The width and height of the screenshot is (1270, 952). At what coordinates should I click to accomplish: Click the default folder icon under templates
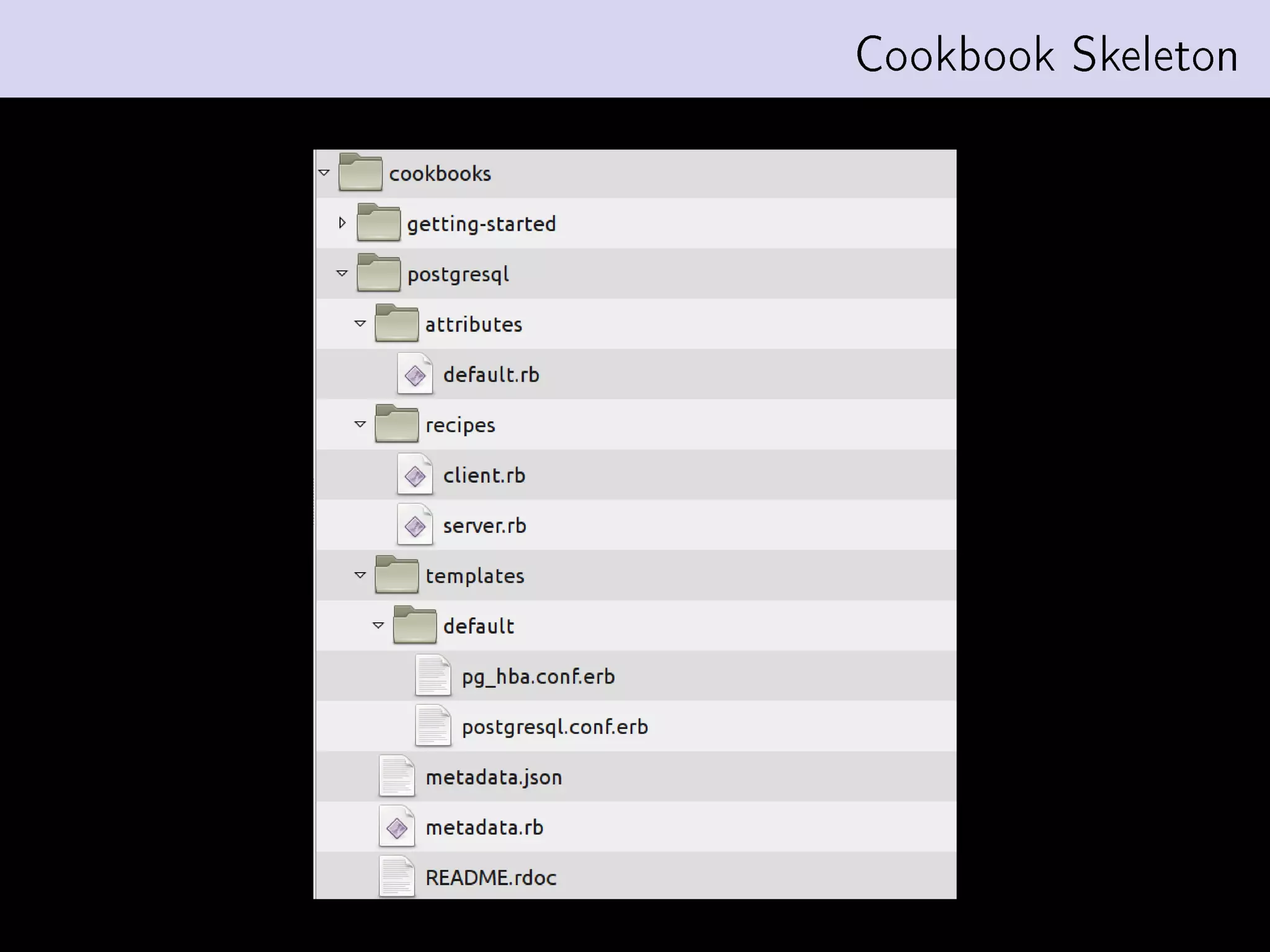click(x=415, y=625)
